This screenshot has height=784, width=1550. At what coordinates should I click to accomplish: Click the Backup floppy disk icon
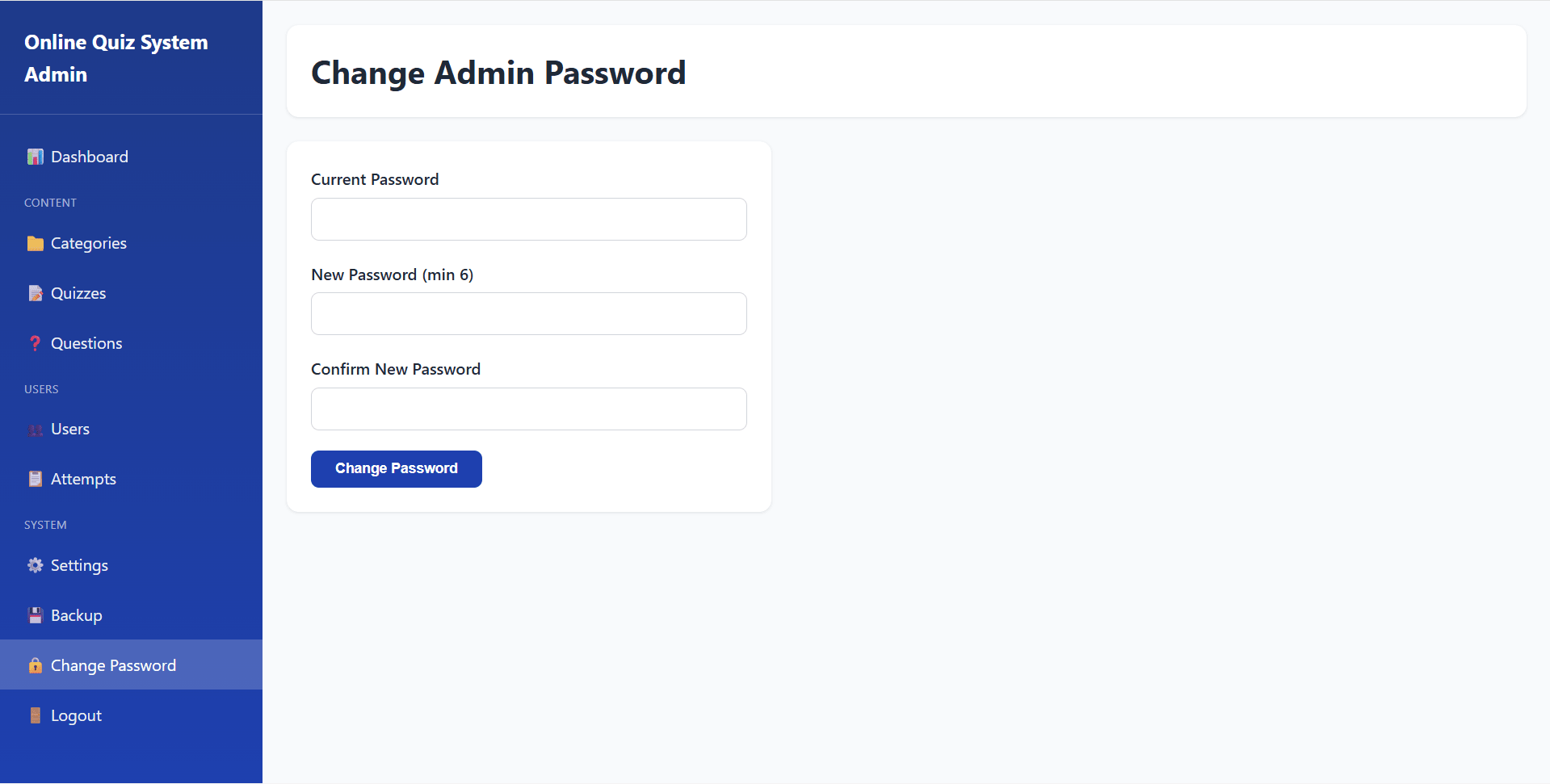pyautogui.click(x=35, y=615)
